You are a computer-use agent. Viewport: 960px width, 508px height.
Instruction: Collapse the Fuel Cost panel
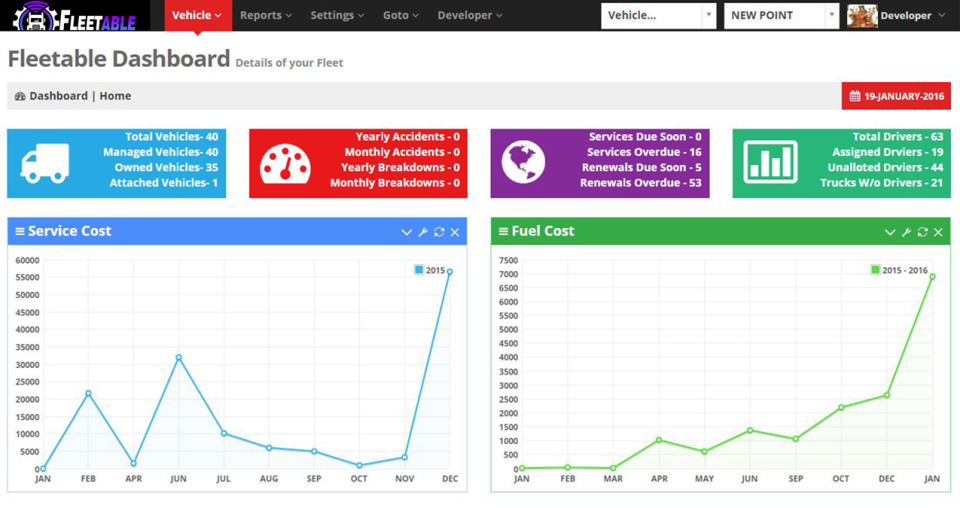pos(889,232)
